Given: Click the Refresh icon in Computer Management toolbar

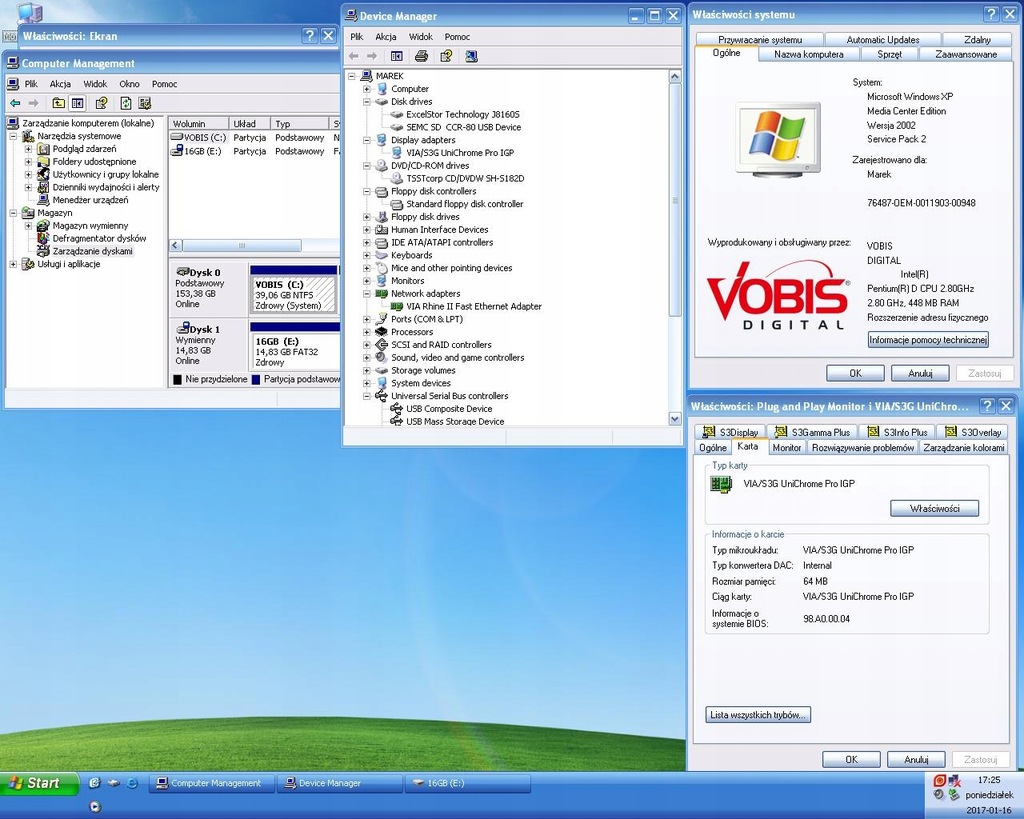Looking at the screenshot, I should pyautogui.click(x=125, y=103).
